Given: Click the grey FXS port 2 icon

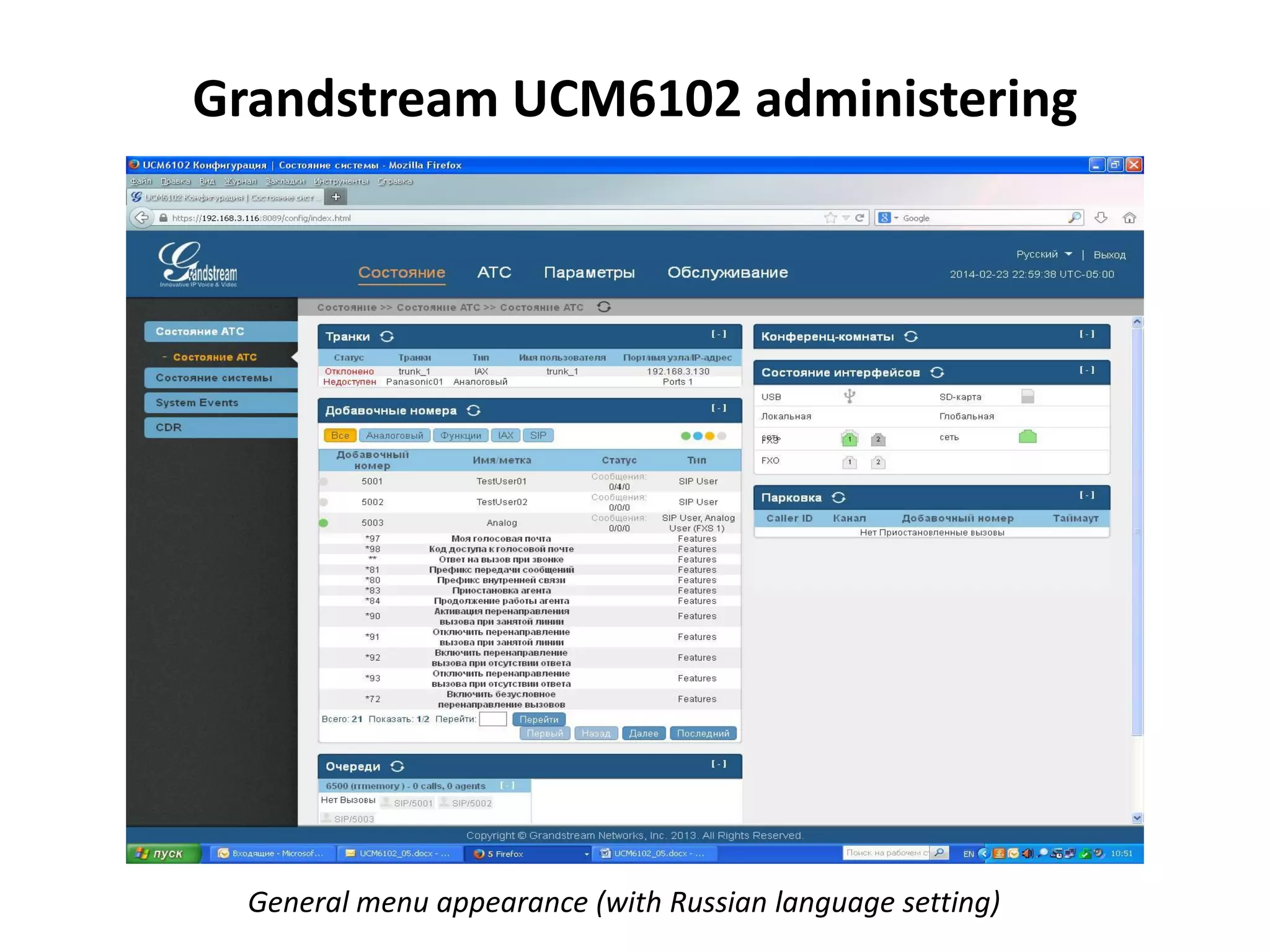Looking at the screenshot, I should pyautogui.click(x=878, y=439).
